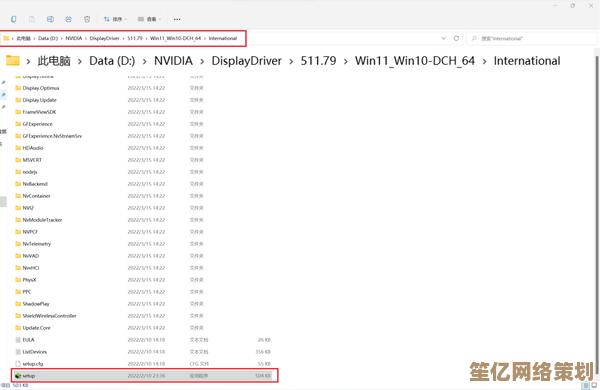
Task: Open the 查看 view dropdown
Action: coord(149,19)
